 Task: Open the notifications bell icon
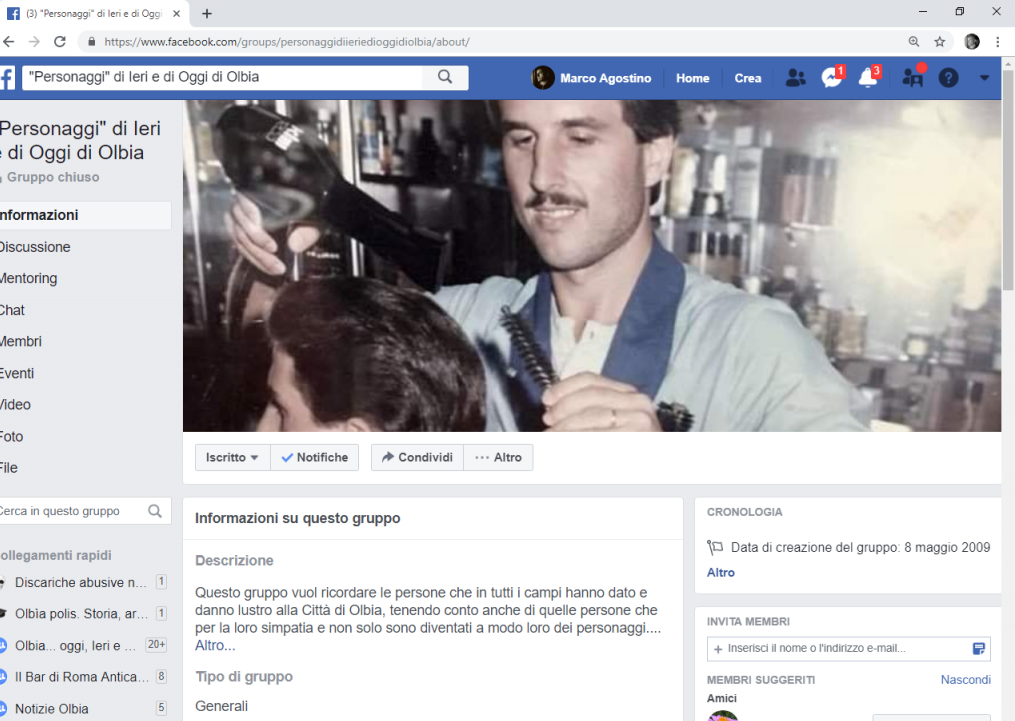click(868, 78)
